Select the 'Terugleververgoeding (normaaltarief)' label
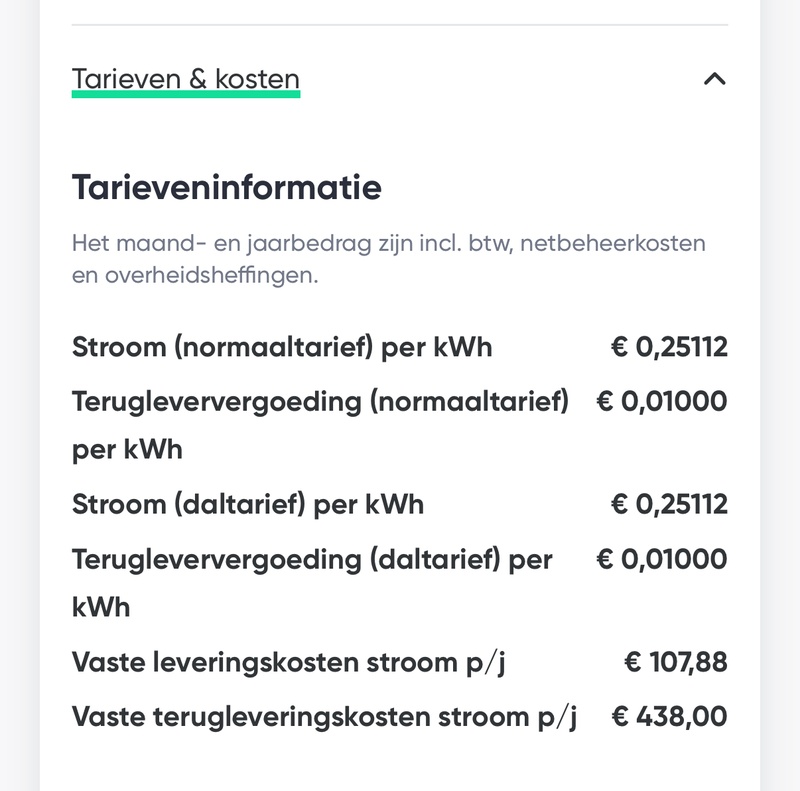 tap(320, 401)
